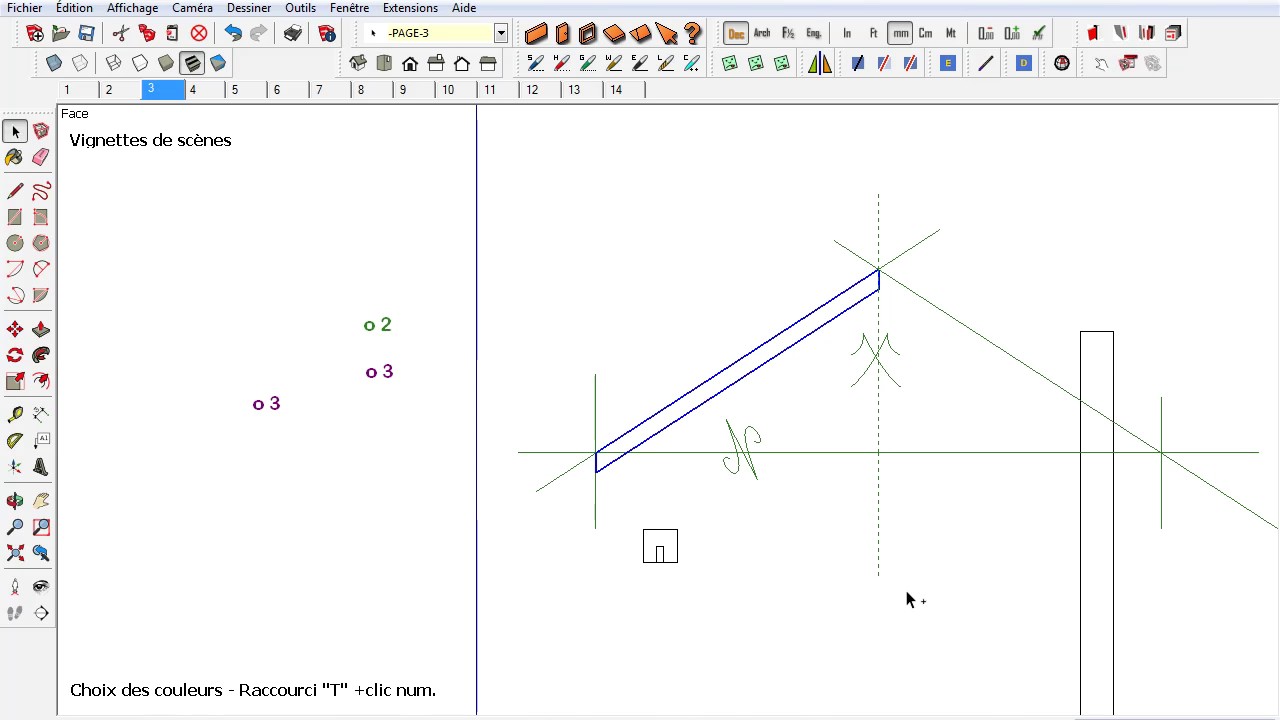Expand the -PAGE-3 scene dropdown

click(501, 33)
